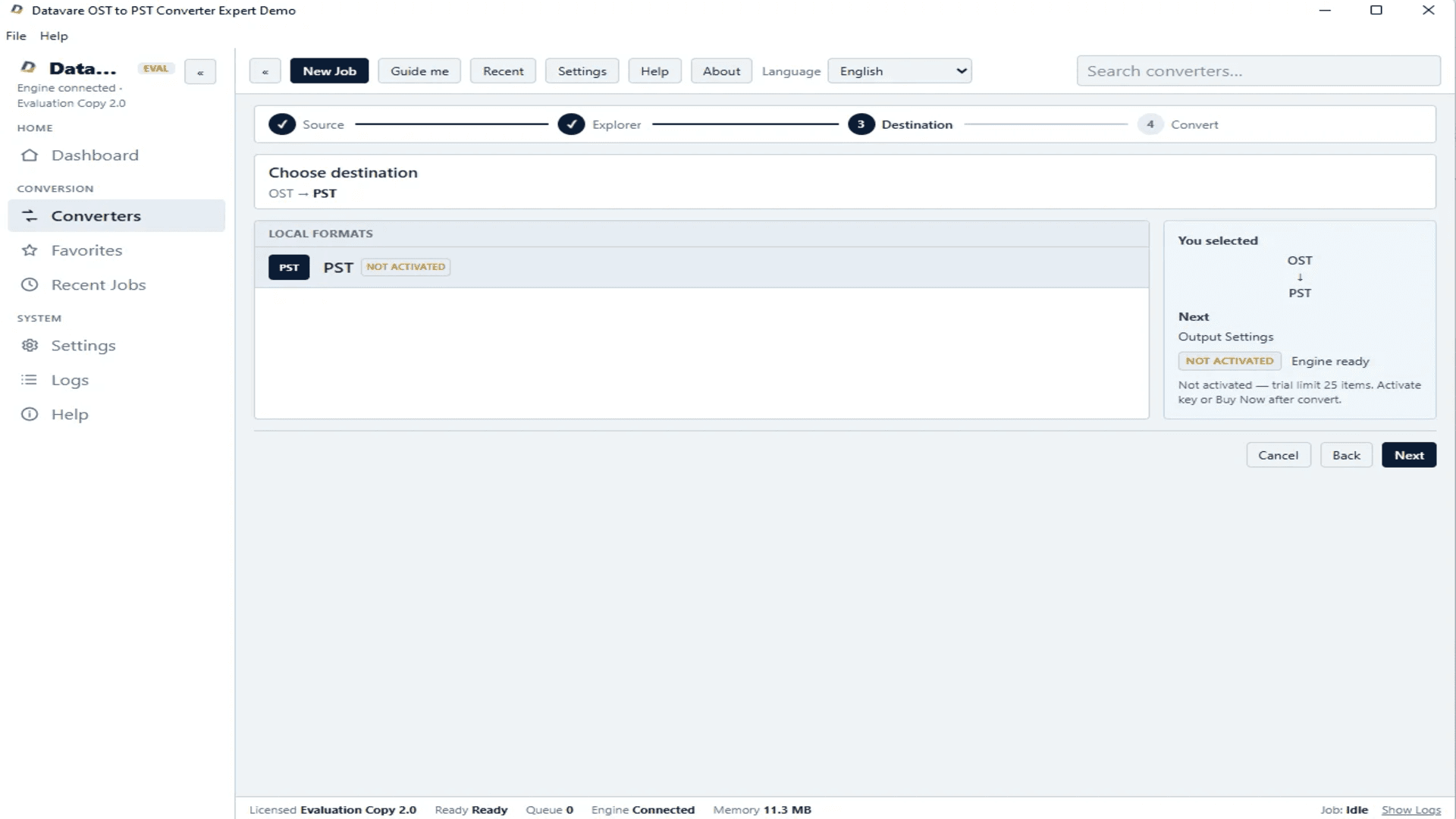
Task: Click the Source step label
Action: tap(323, 125)
